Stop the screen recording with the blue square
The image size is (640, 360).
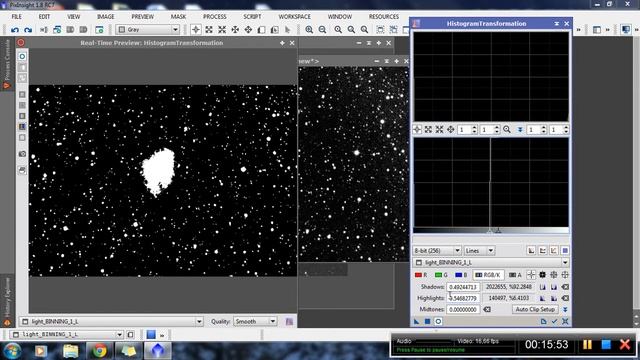(606, 345)
